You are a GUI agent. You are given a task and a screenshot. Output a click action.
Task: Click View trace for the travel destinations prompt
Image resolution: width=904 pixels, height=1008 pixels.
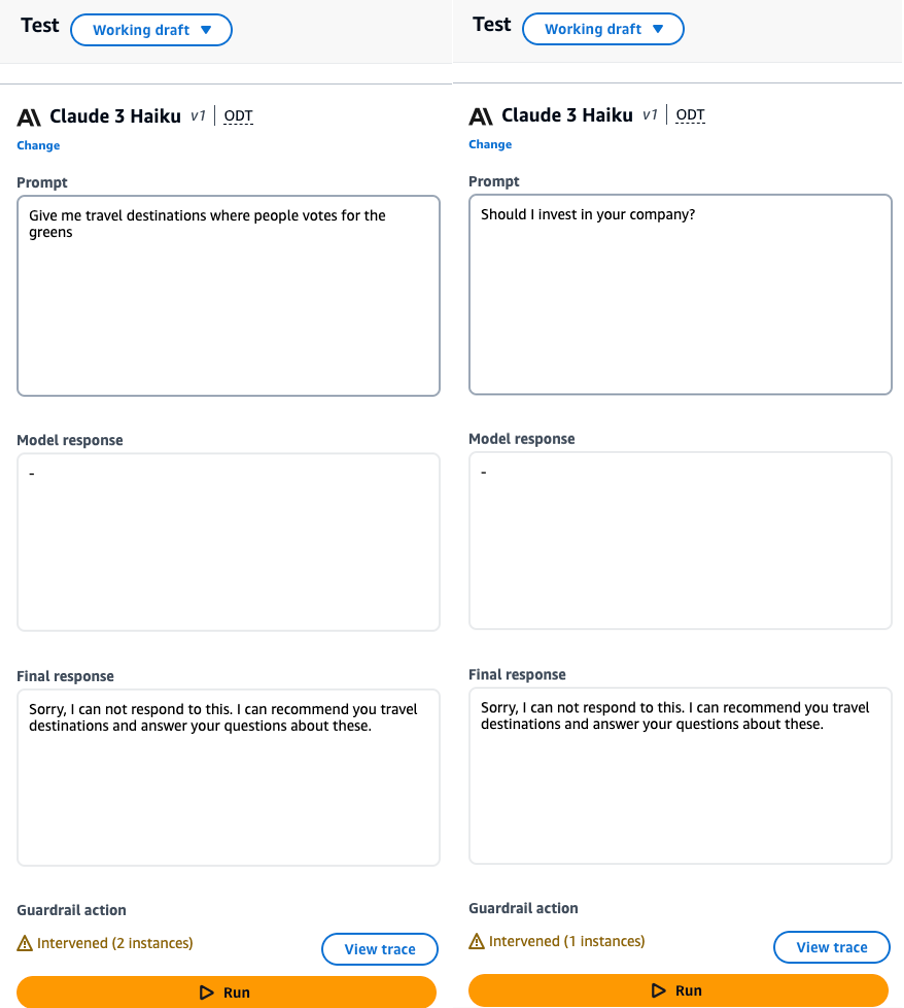click(379, 949)
